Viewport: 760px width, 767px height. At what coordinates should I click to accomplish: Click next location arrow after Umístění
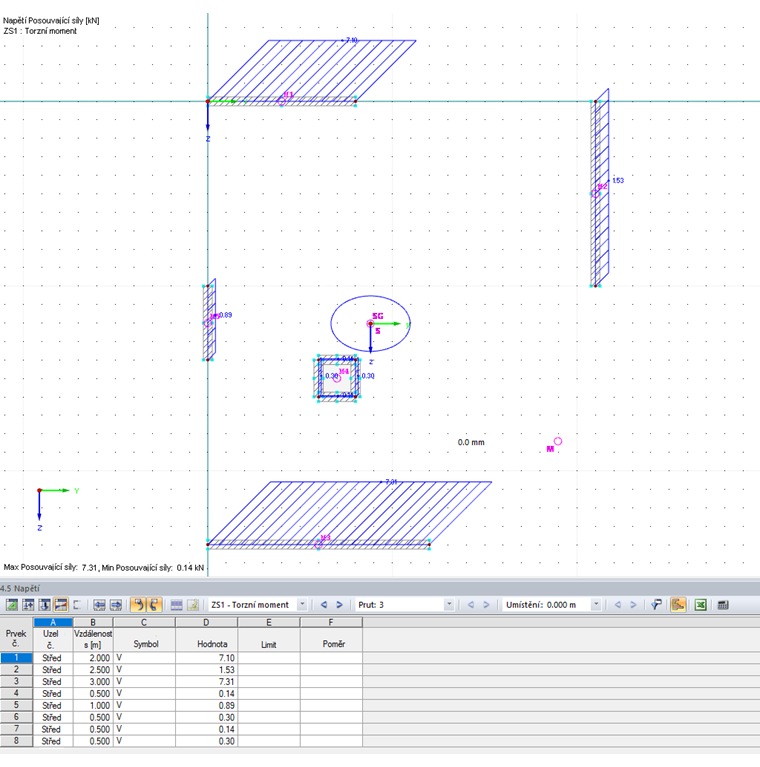tap(633, 605)
